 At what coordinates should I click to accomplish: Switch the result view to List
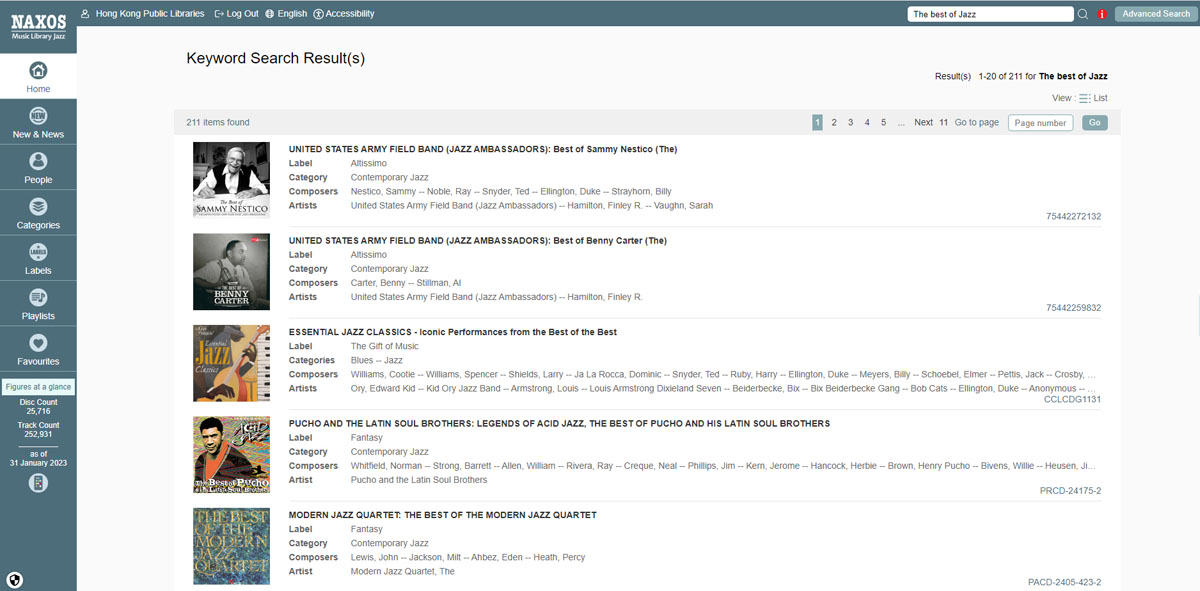pyautogui.click(x=1093, y=98)
